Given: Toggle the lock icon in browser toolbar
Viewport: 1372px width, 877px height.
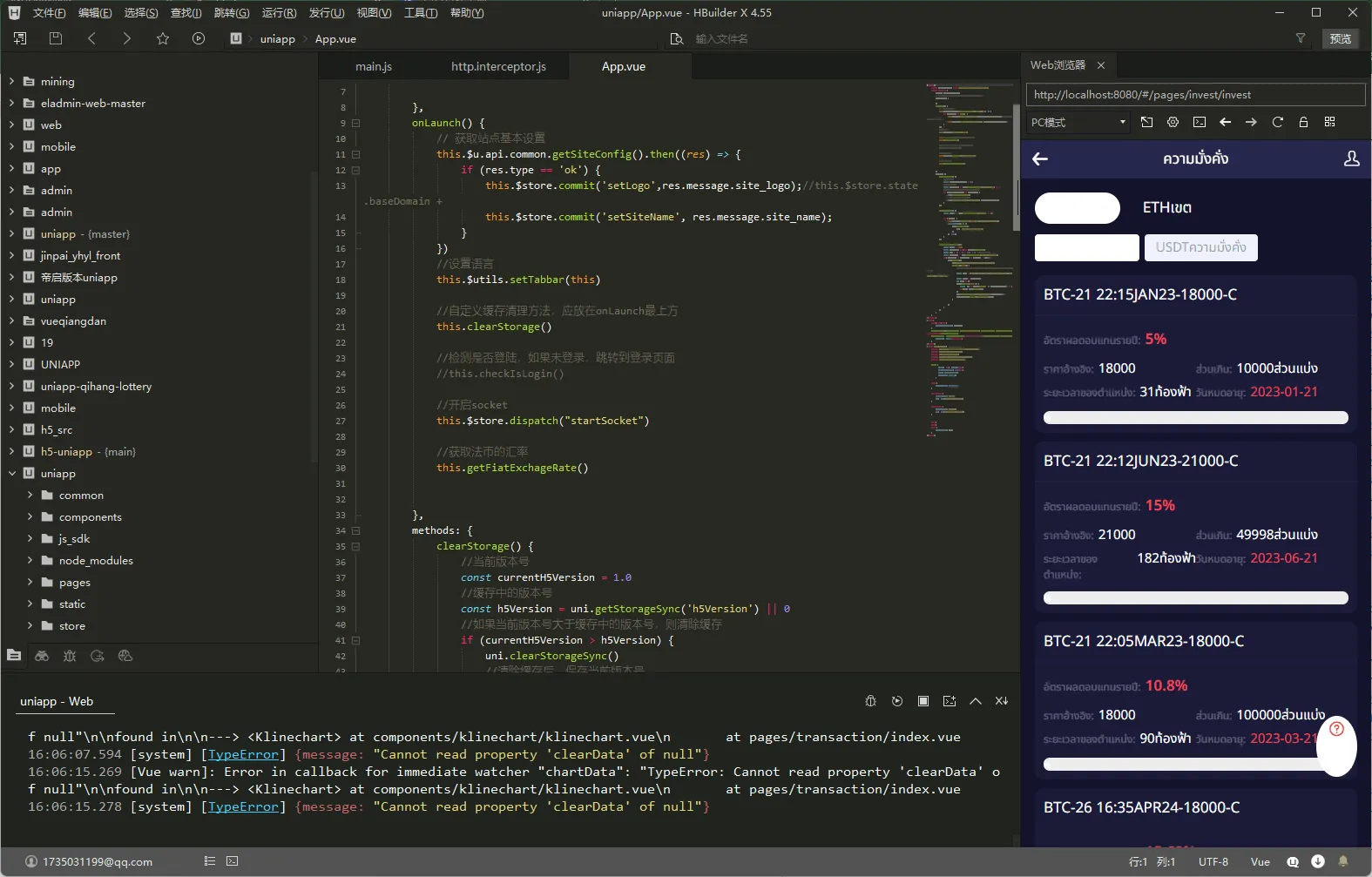Looking at the screenshot, I should click(x=1303, y=122).
